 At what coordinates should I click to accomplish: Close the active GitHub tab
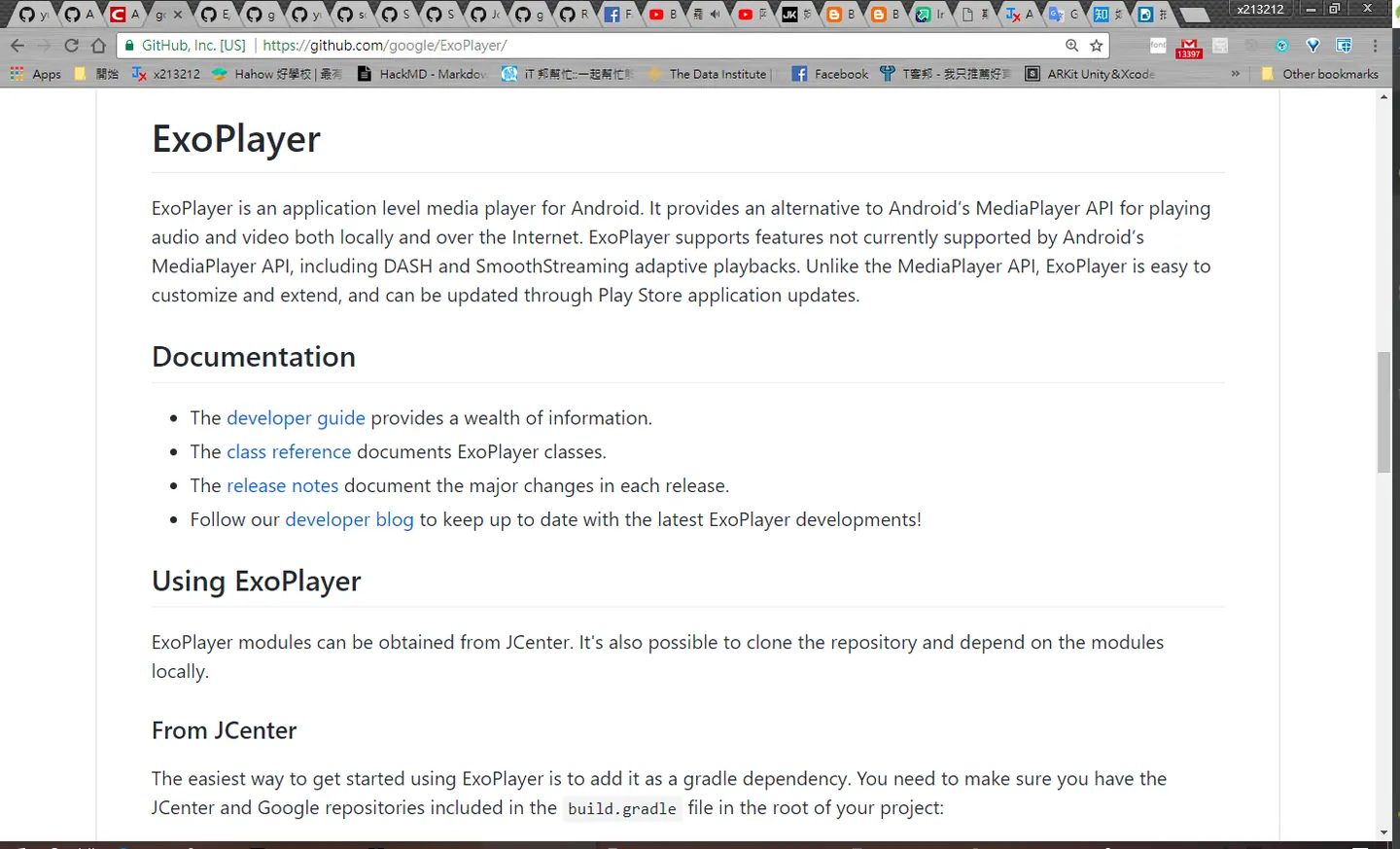178,15
